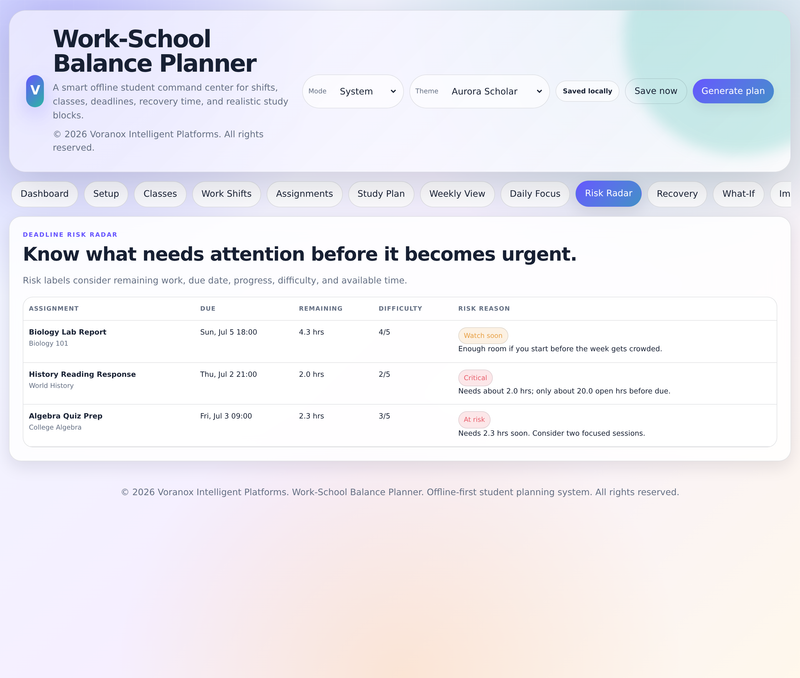
Task: Open the Setup tab
Action: 106,194
